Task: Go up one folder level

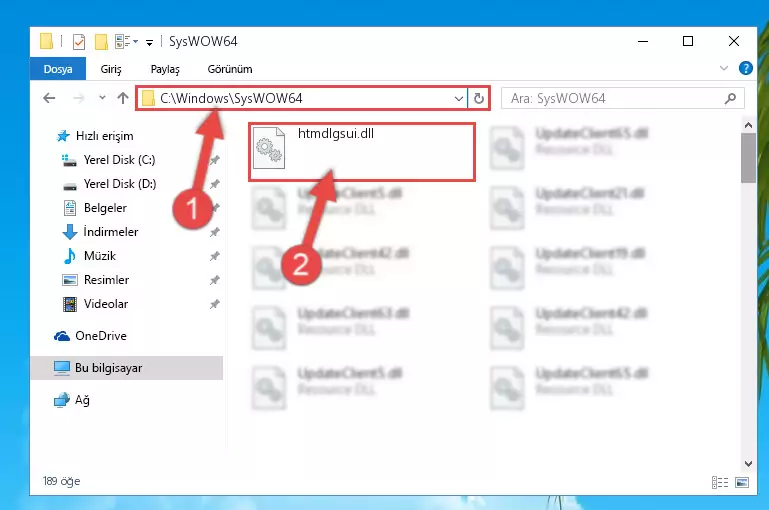Action: tap(123, 98)
